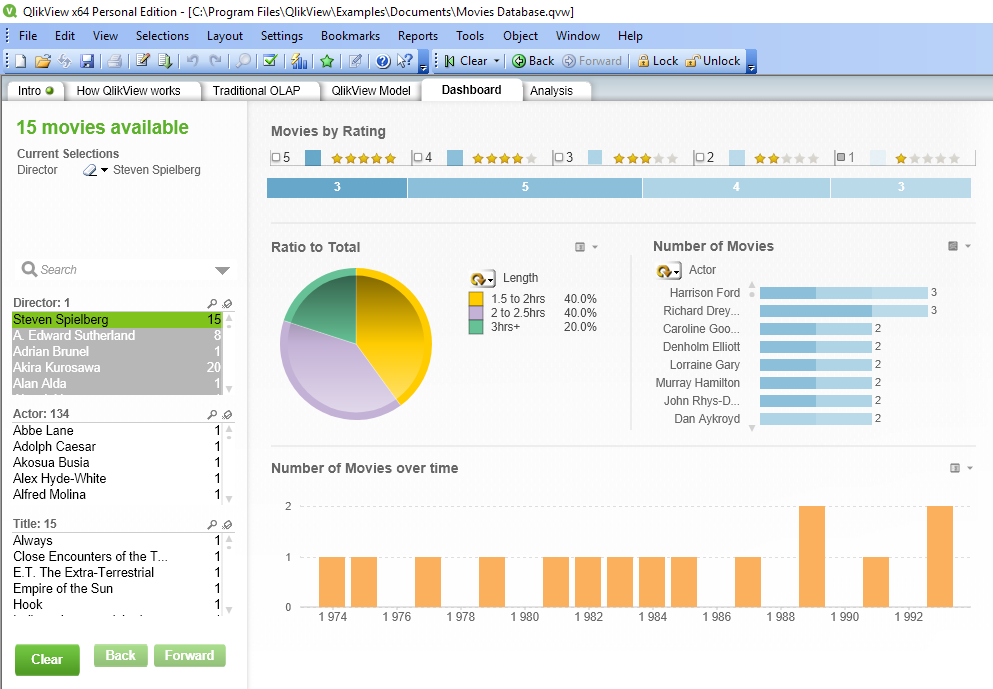Toggle the 1-star rating checkbox
Image resolution: width=993 pixels, height=689 pixels.
(842, 157)
